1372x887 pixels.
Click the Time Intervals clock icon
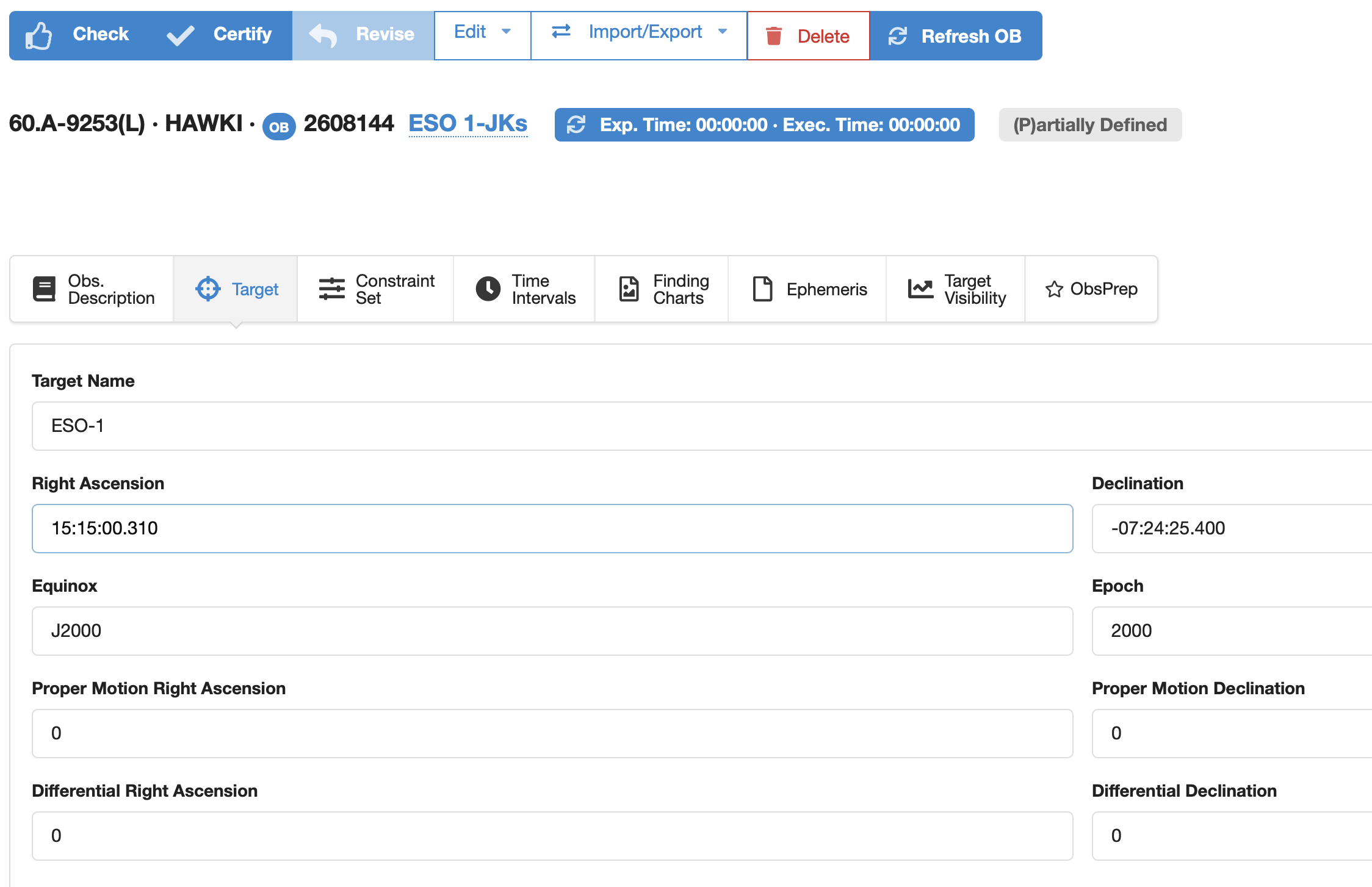(488, 289)
